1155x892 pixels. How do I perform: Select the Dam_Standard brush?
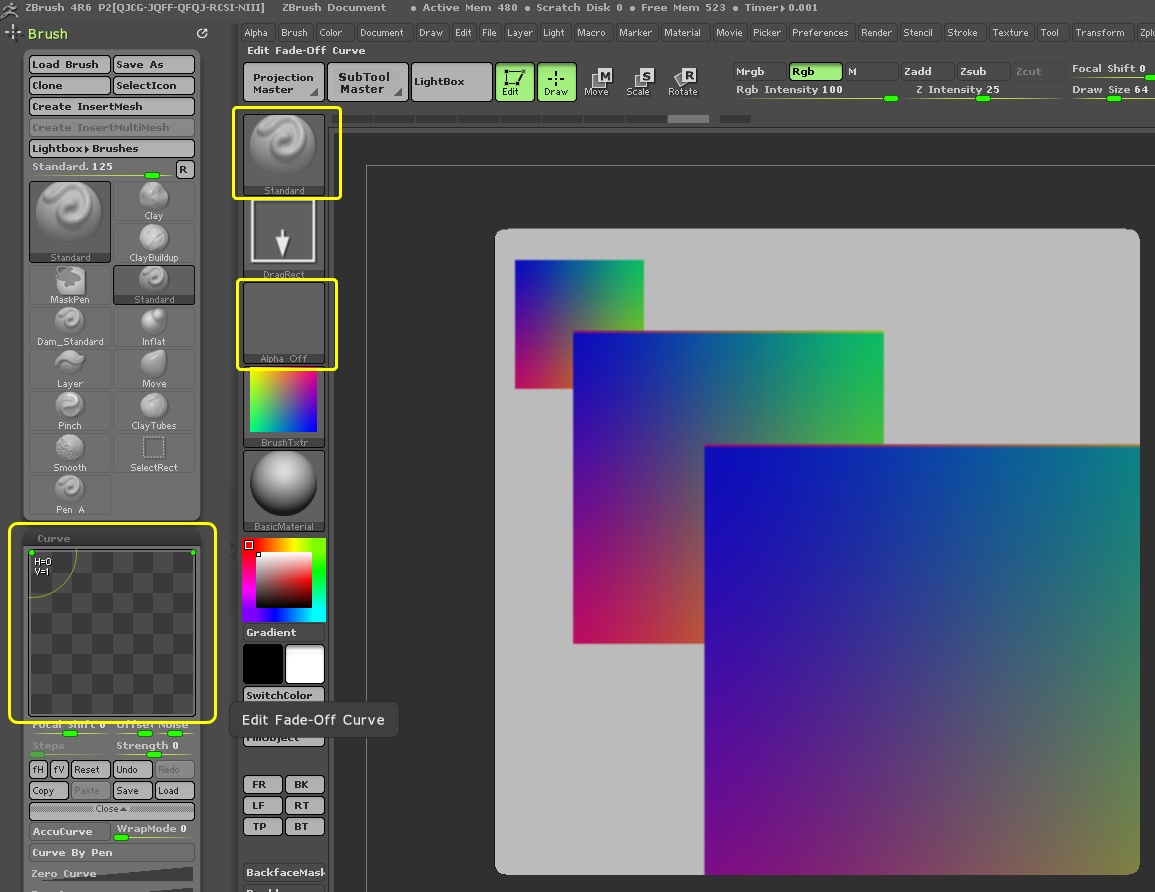pos(70,327)
